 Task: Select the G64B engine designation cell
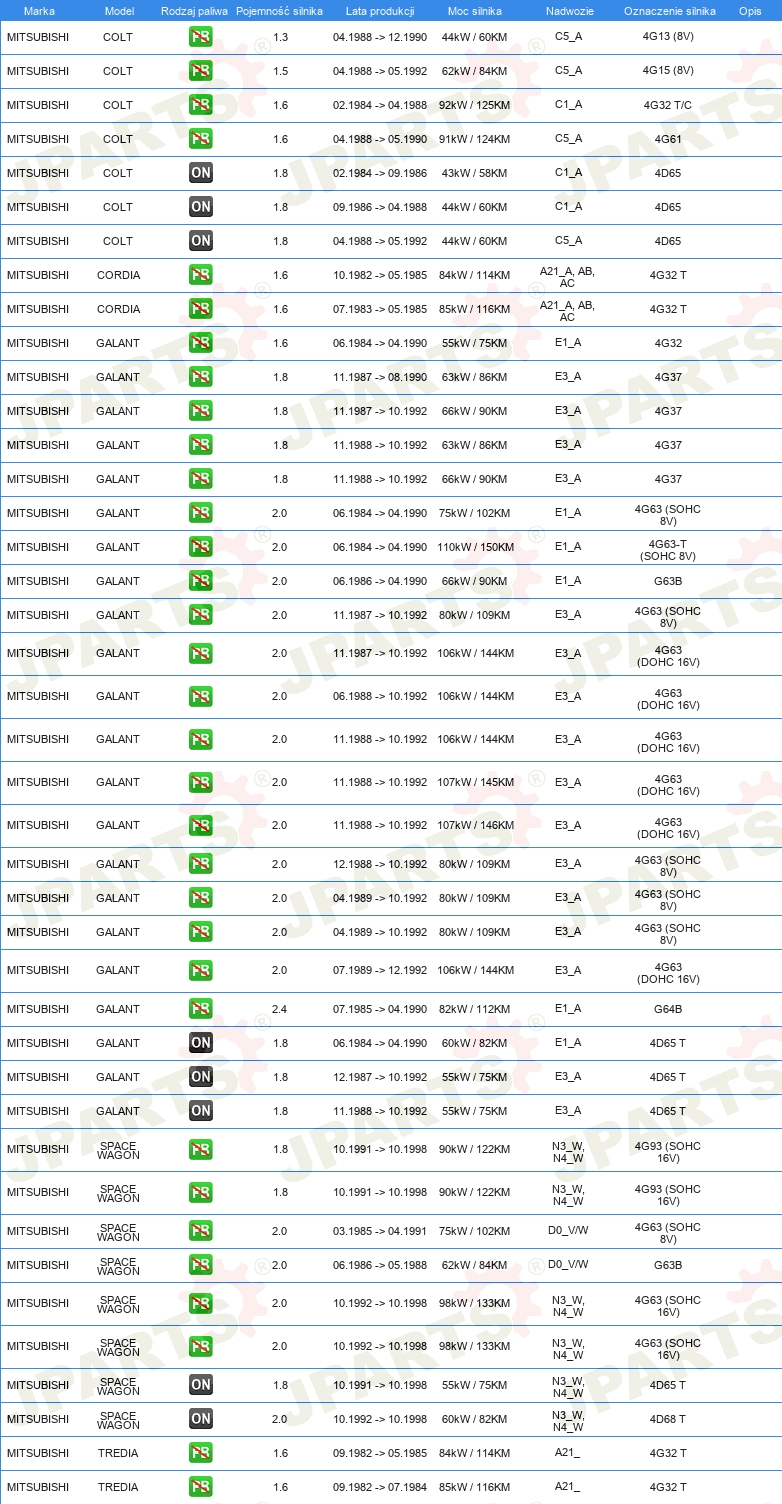668,1009
